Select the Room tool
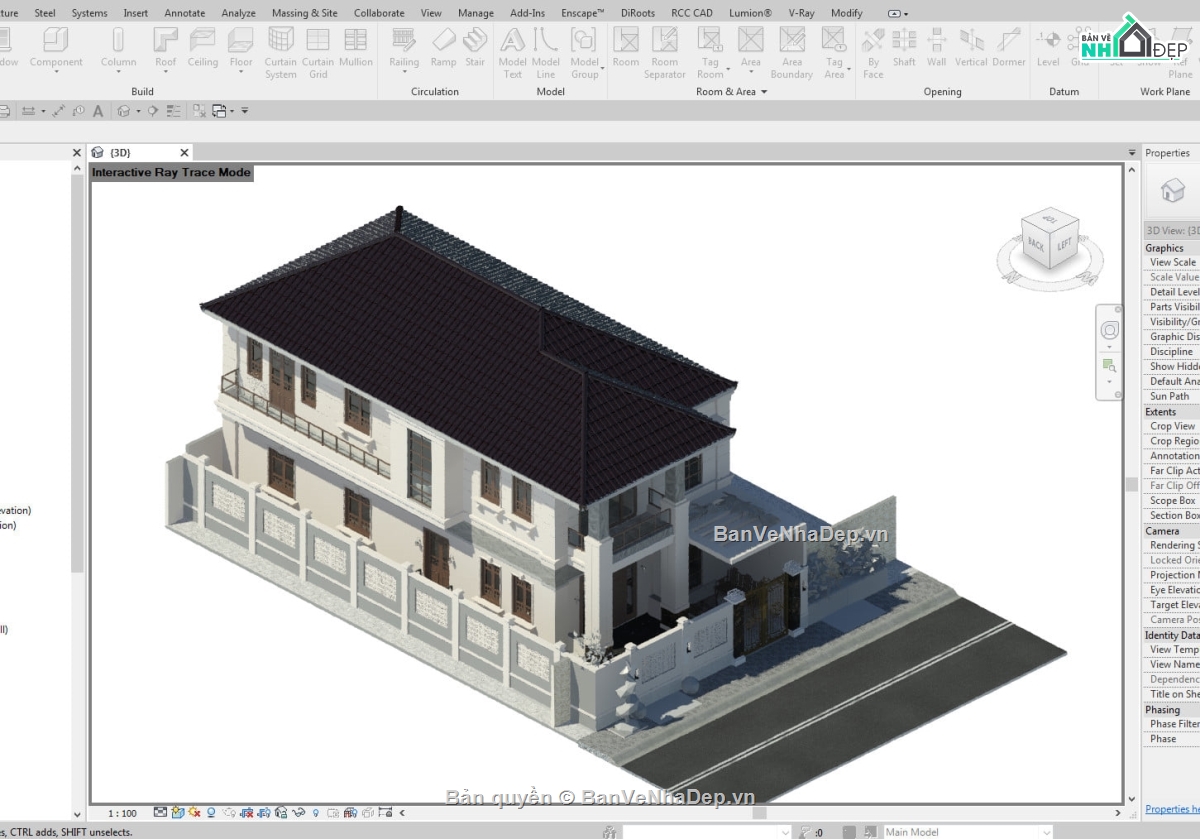This screenshot has width=1200, height=839. tap(625, 52)
